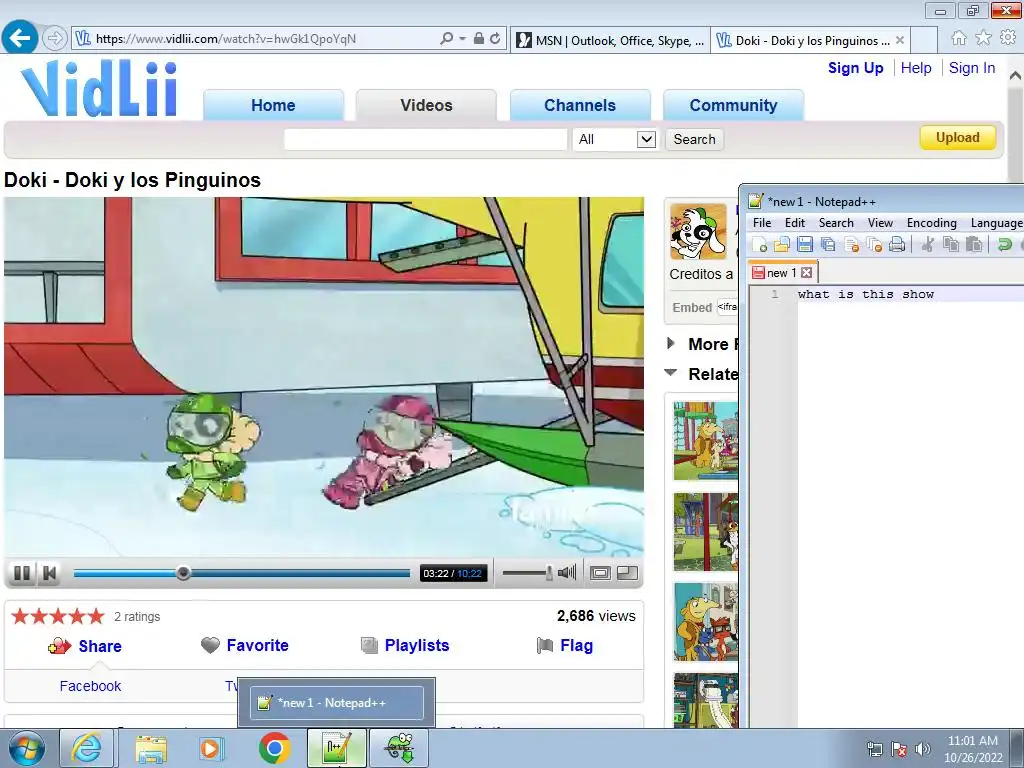The height and width of the screenshot is (768, 1024).
Task: Click VidLii logo
Action: (x=99, y=88)
